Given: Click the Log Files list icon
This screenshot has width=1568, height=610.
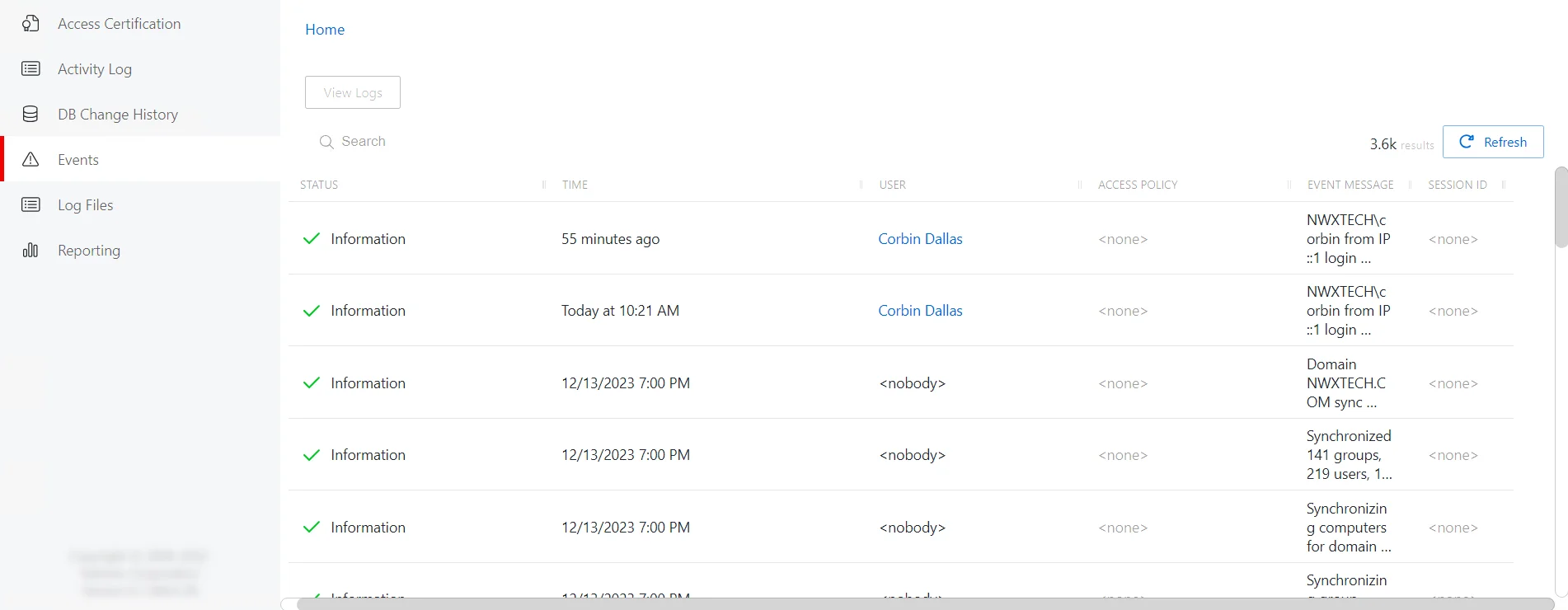Looking at the screenshot, I should [x=31, y=204].
